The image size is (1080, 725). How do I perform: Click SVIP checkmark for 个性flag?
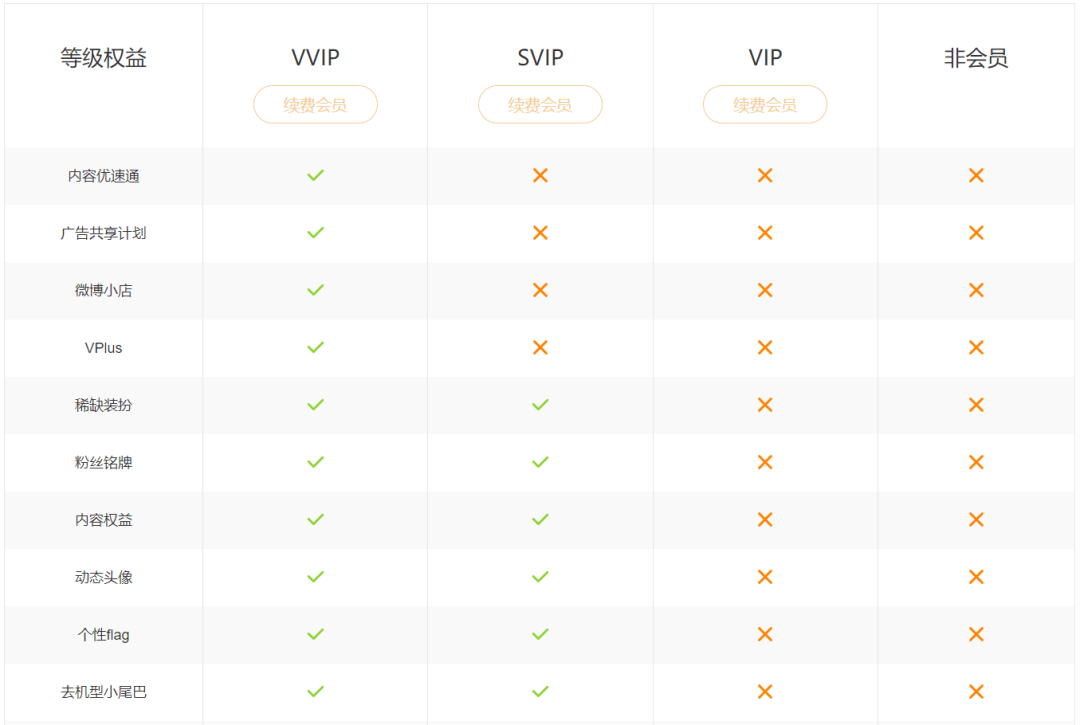pos(540,634)
